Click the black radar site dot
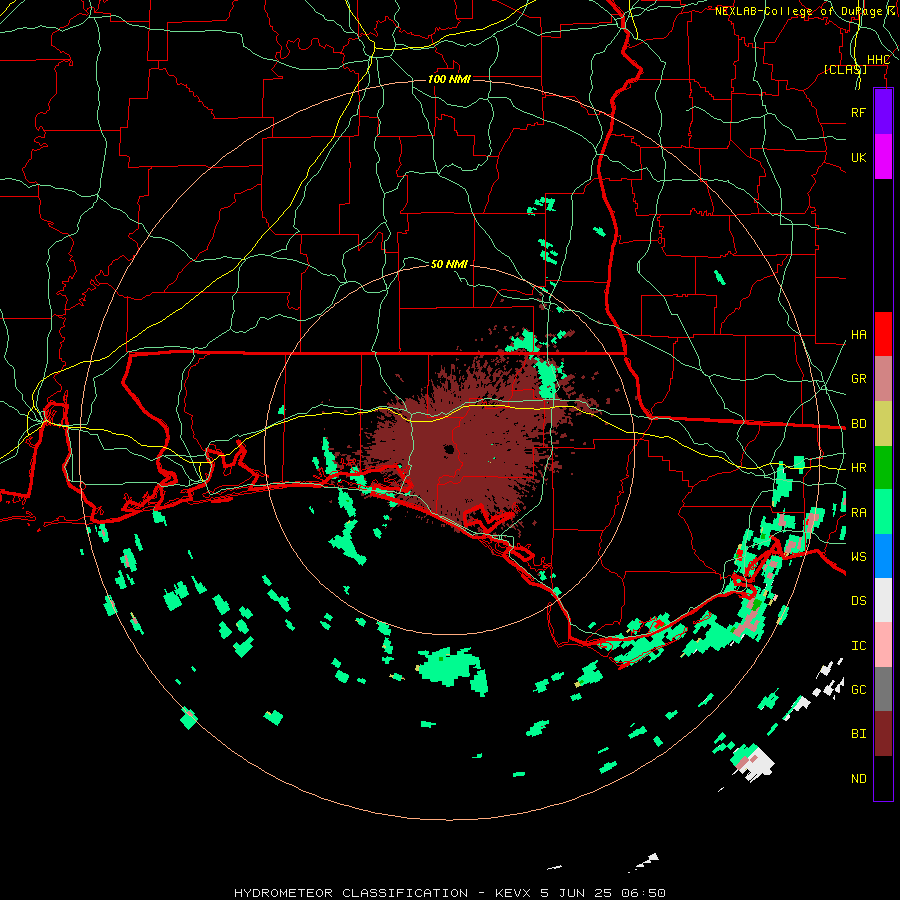This screenshot has width=900, height=900. click(x=449, y=449)
